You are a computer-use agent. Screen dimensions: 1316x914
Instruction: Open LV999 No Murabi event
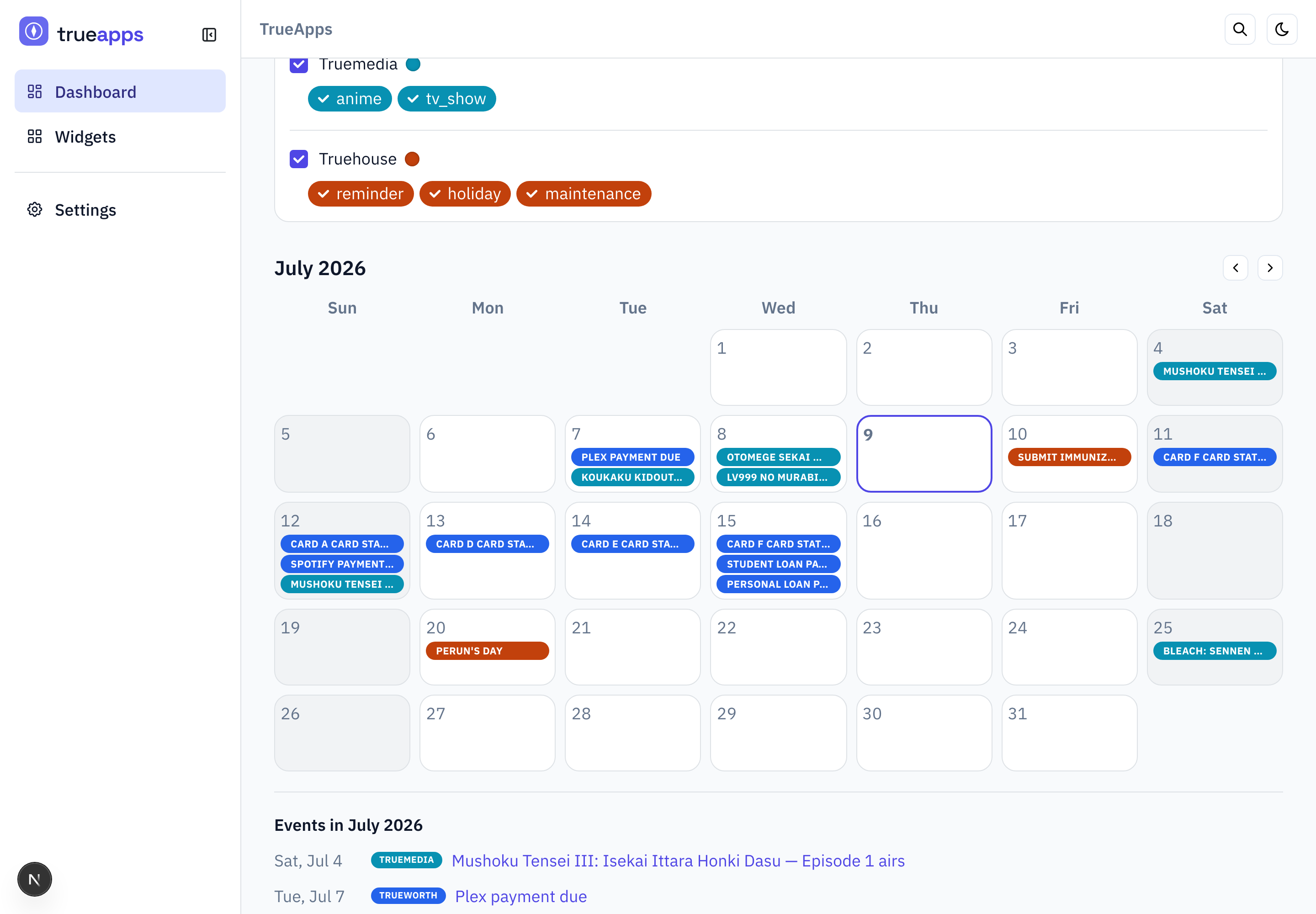tap(778, 477)
